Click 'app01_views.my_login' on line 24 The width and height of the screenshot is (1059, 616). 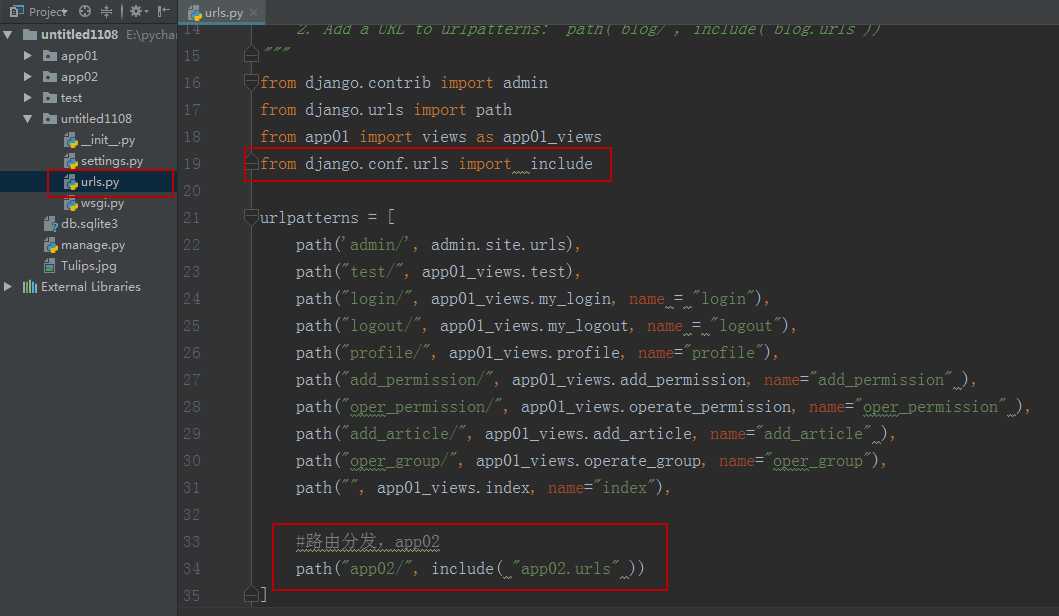(x=521, y=299)
